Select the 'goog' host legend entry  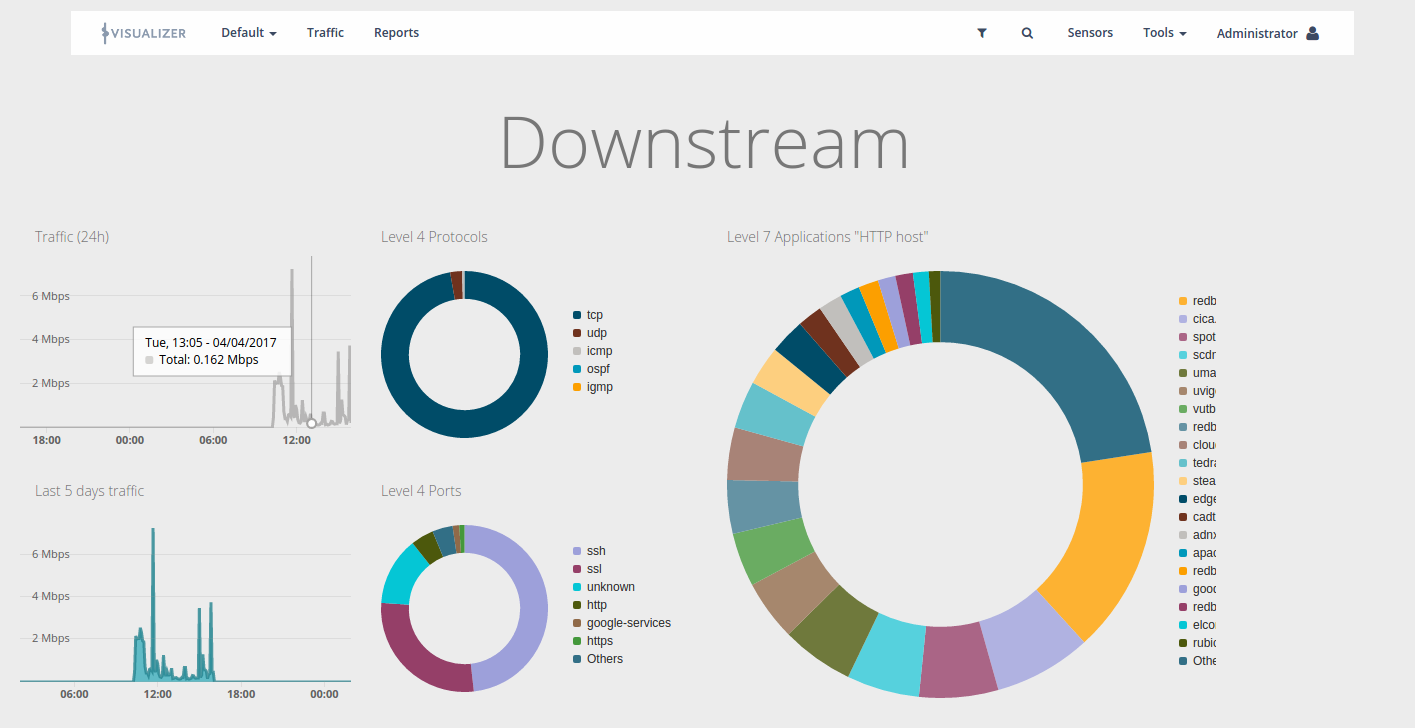(x=1197, y=589)
